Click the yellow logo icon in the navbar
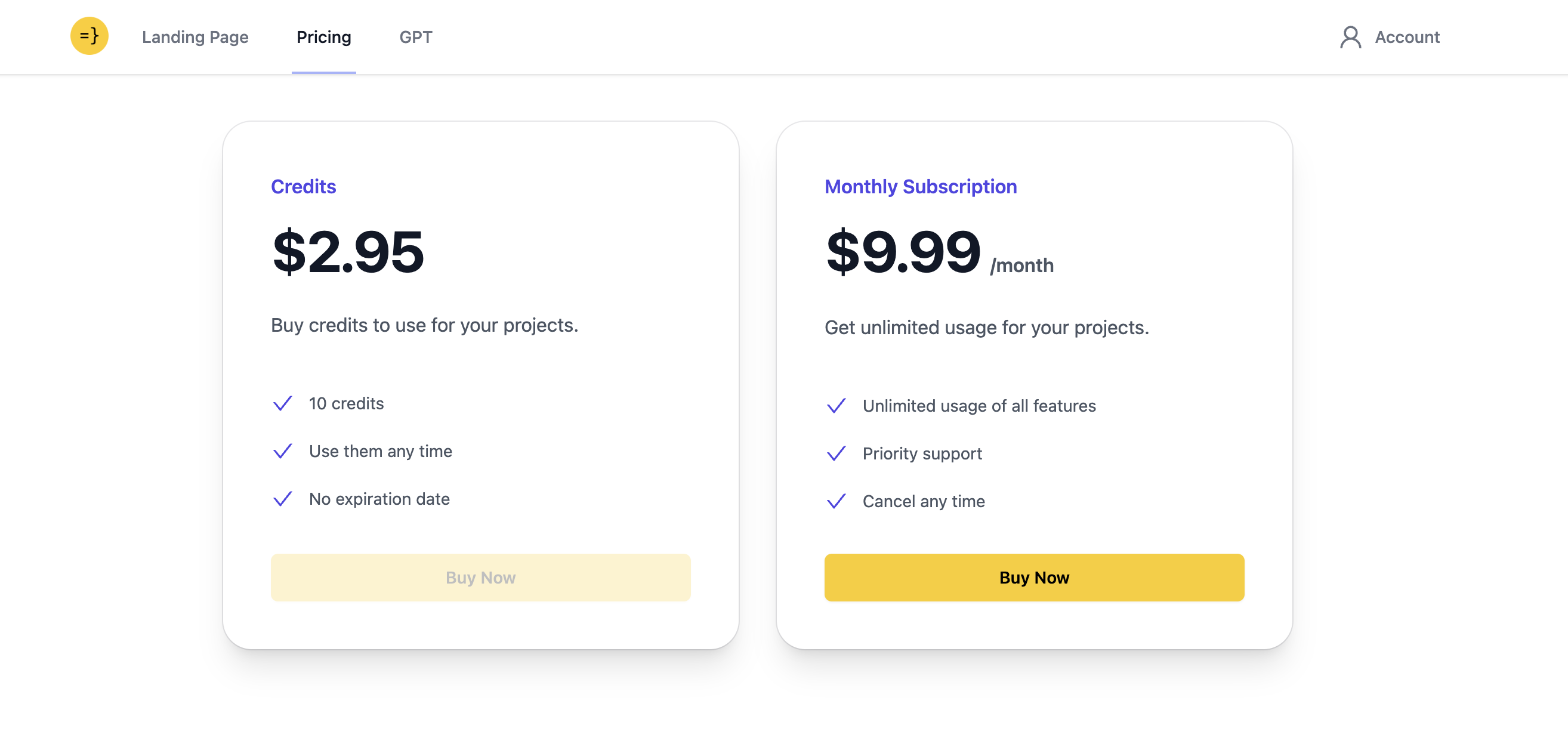Viewport: 1568px width, 753px height. pos(89,36)
